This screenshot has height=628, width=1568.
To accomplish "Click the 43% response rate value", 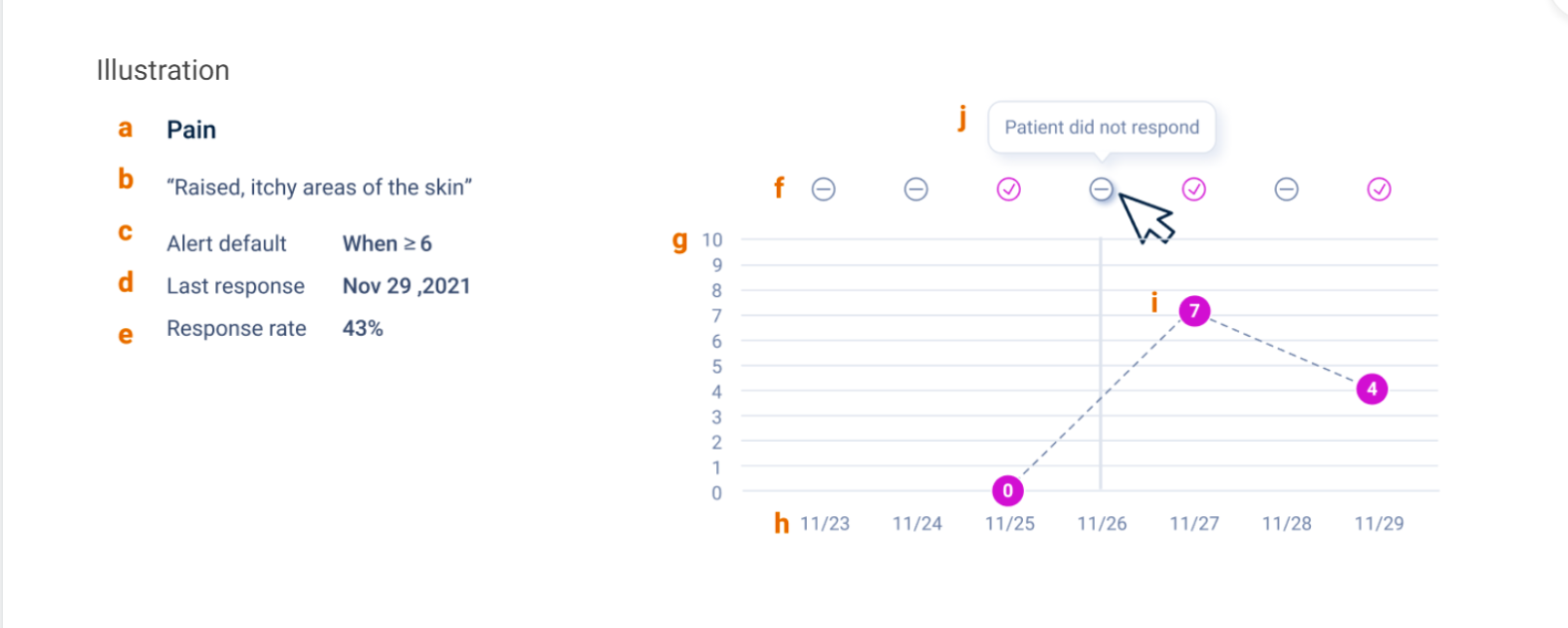I will (362, 329).
